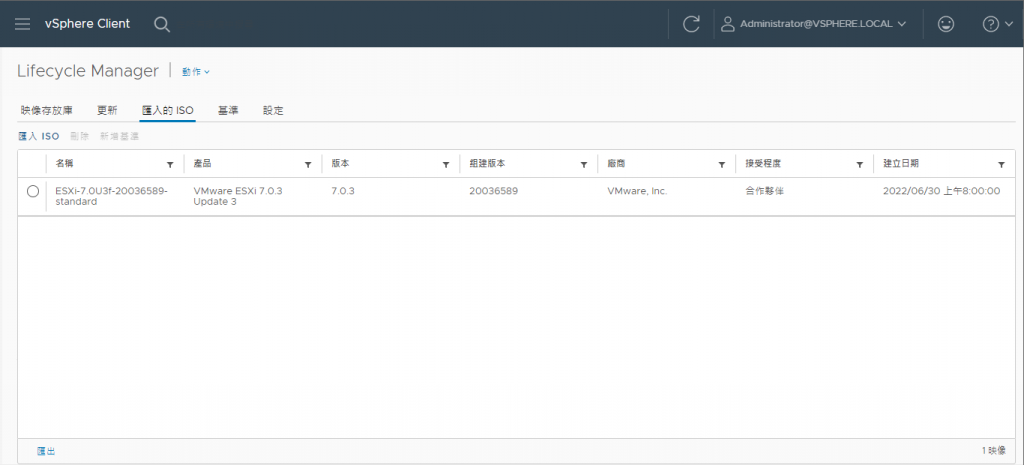This screenshot has height=465, width=1024.
Task: Open the smiley feedback icon
Action: click(x=945, y=24)
